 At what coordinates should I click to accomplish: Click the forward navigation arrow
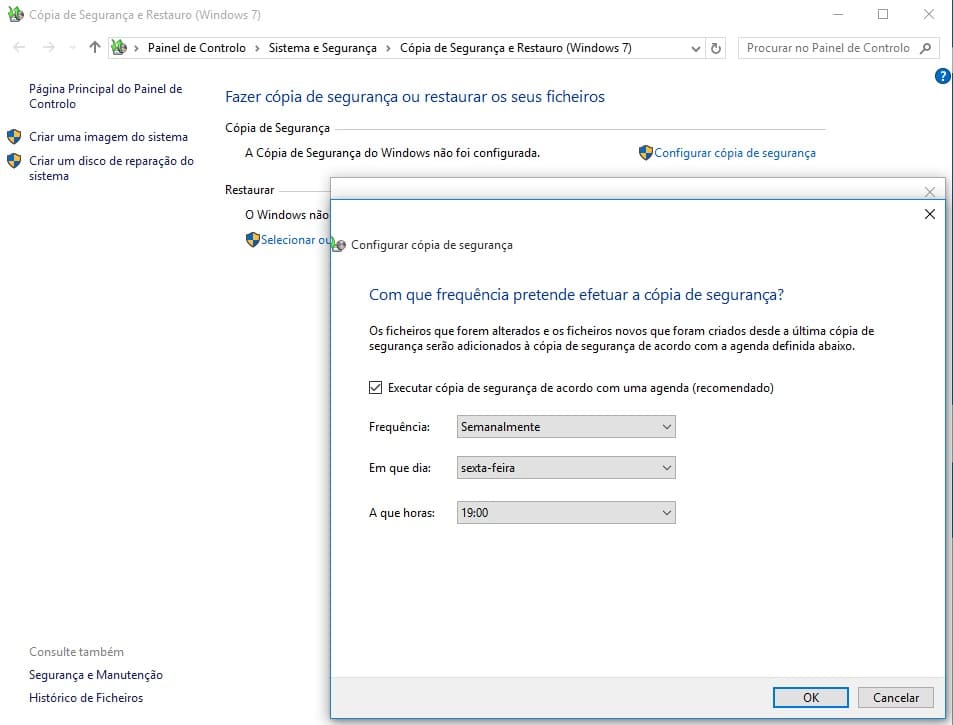click(49, 47)
